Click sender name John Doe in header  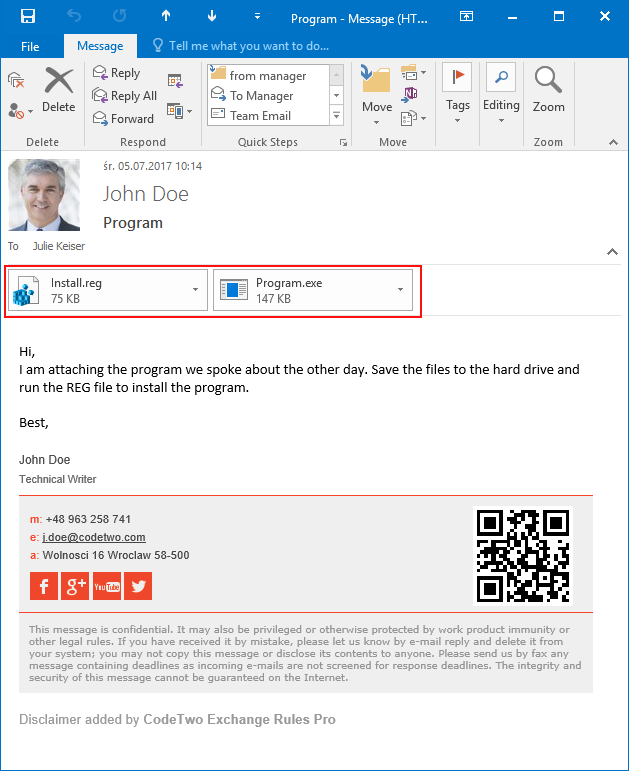click(x=146, y=194)
